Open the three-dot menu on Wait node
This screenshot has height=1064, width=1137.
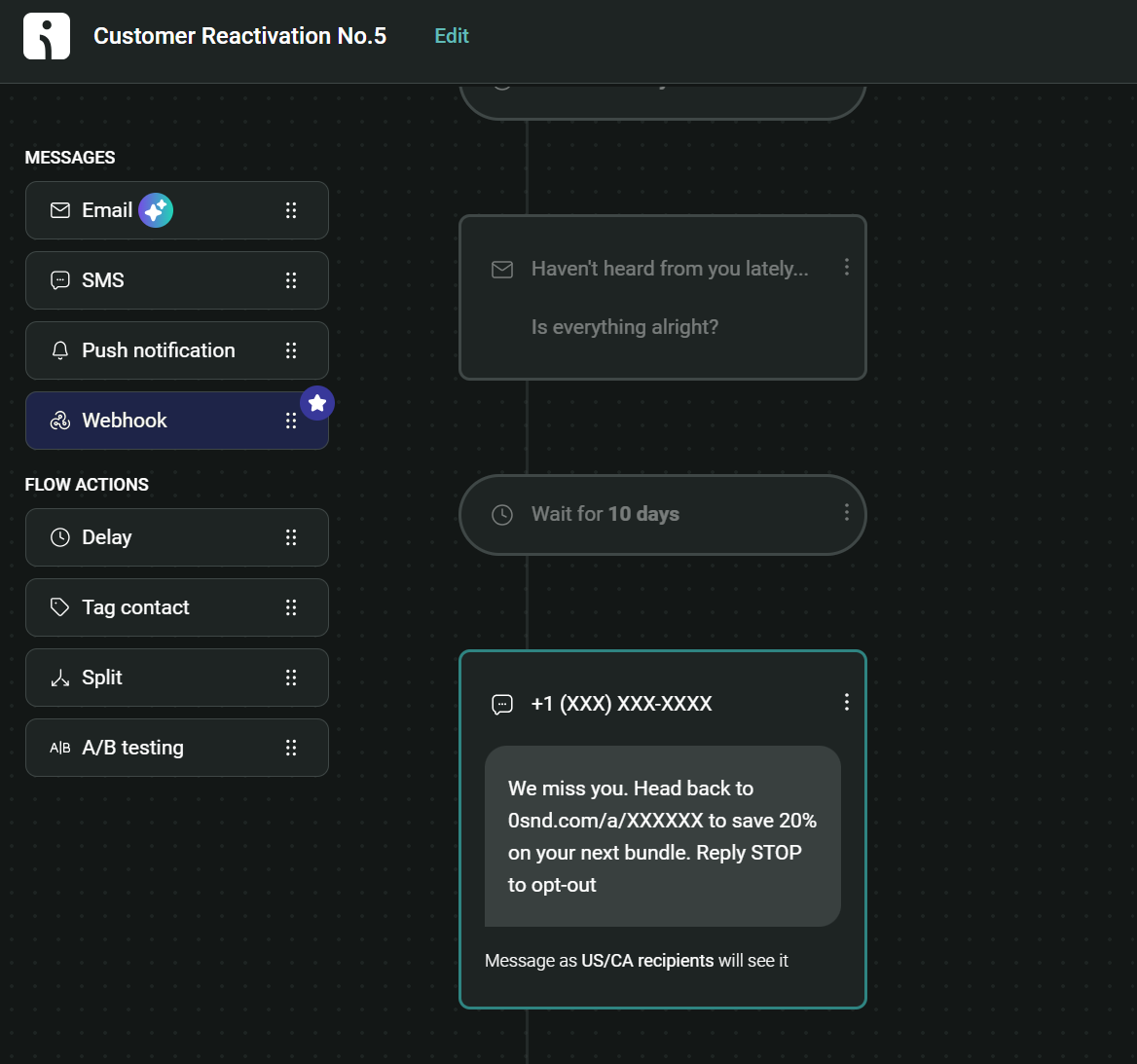pyautogui.click(x=846, y=513)
